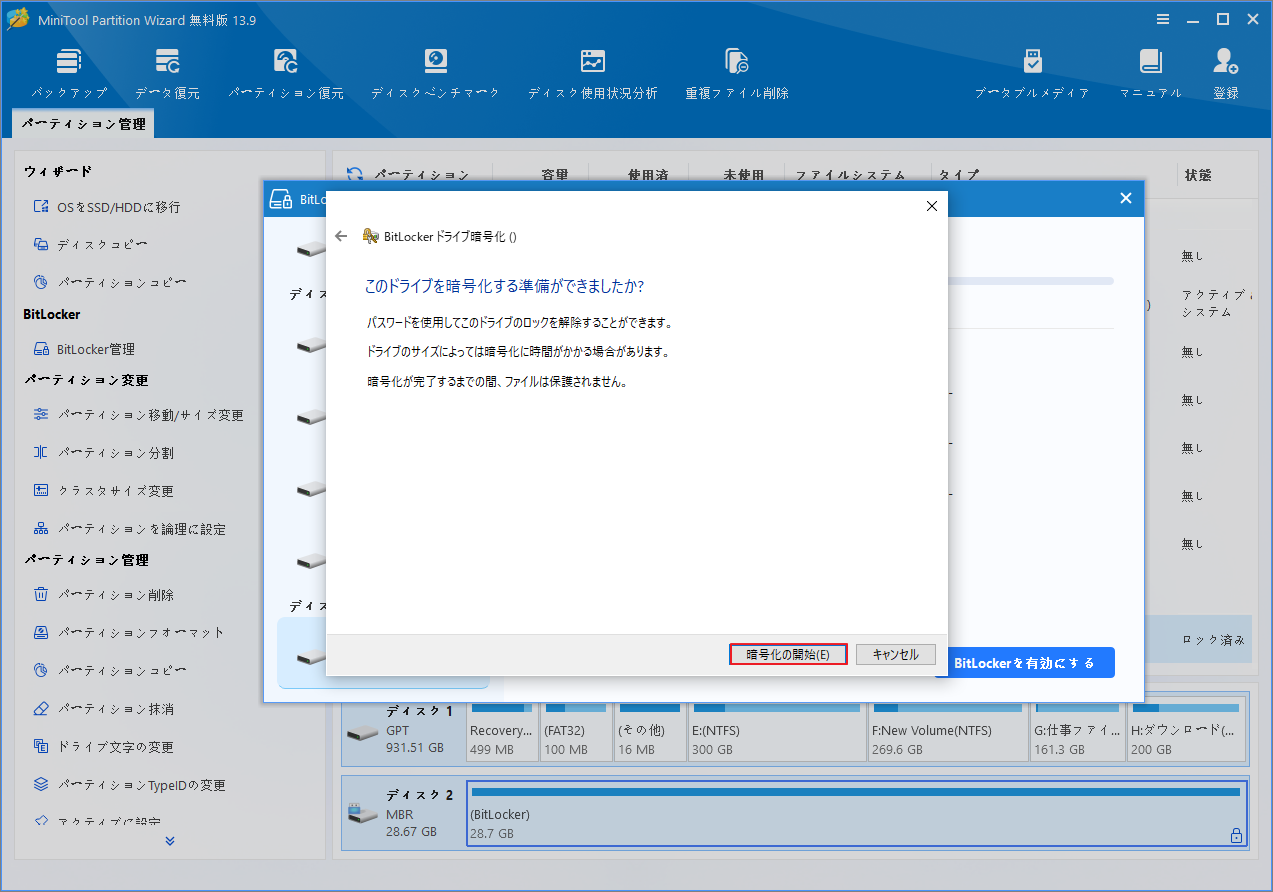Switch to パーティション管理 tab

tap(84, 124)
